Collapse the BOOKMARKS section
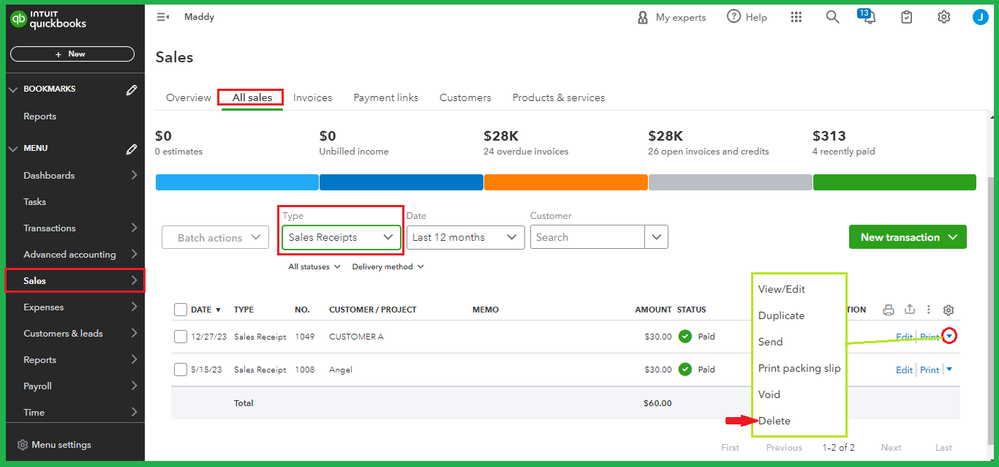Viewport: 999px width, 467px height. 13,90
